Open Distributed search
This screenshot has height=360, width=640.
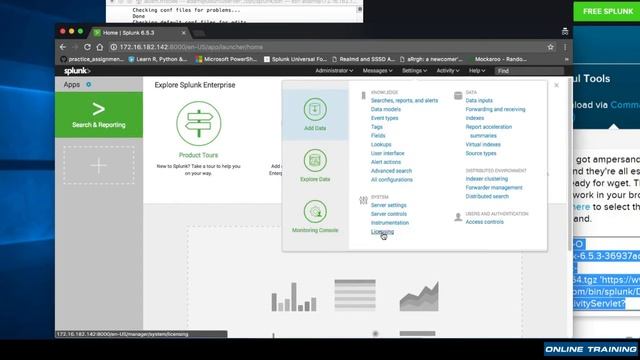tap(487, 196)
